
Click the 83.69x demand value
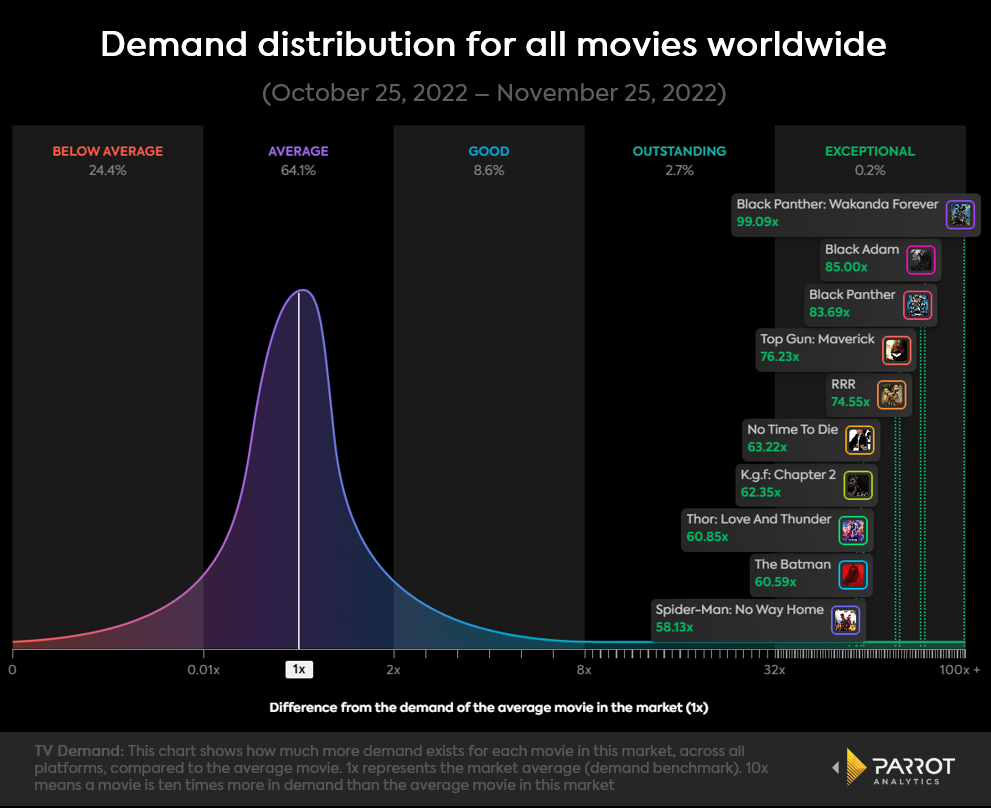(x=829, y=312)
